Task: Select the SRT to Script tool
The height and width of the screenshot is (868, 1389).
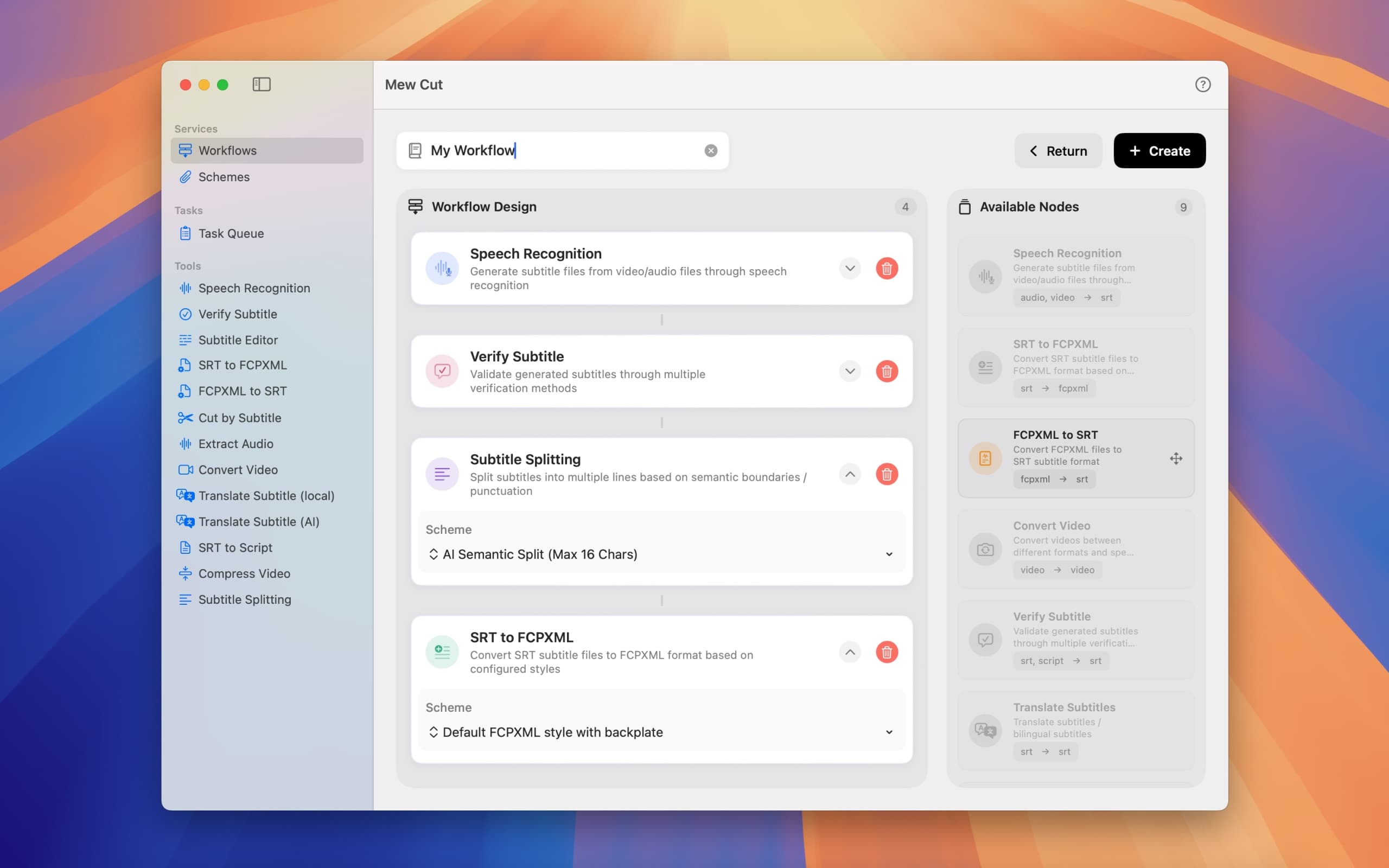Action: [x=235, y=547]
